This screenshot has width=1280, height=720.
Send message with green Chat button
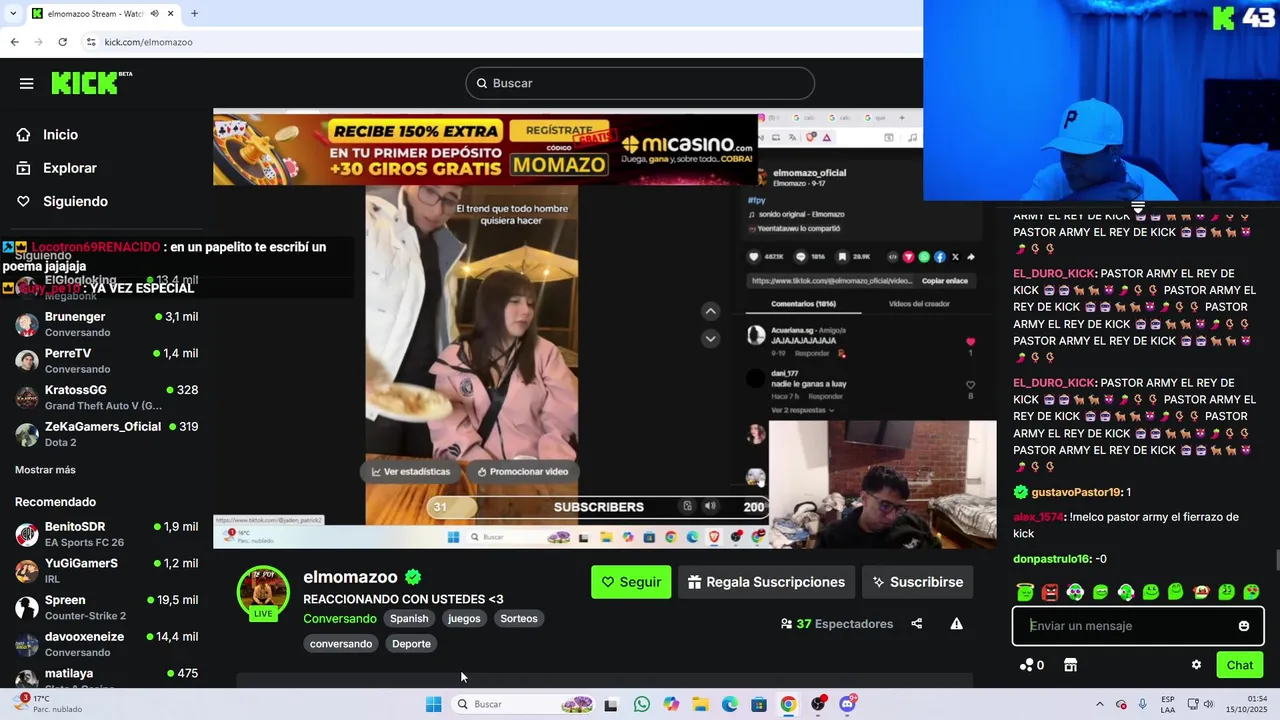(x=1240, y=665)
